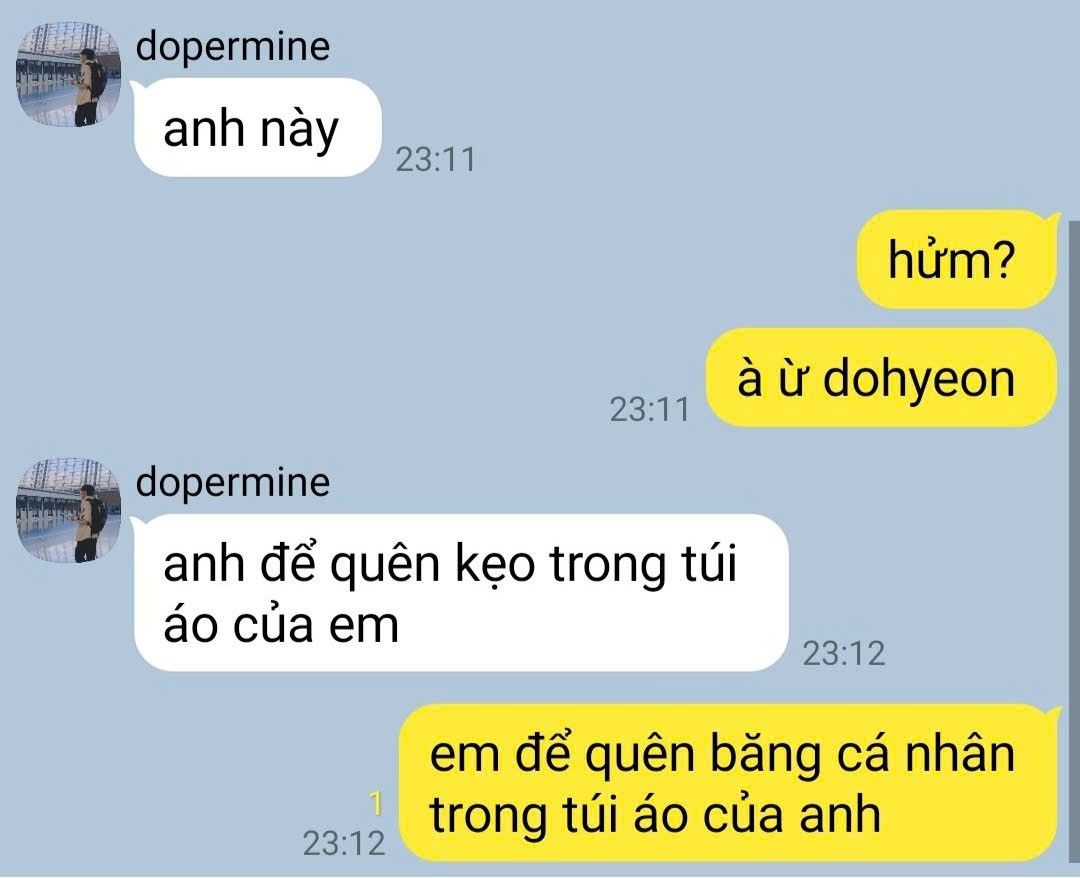Click the 23:11 timestamp beside 'à ừ dohyeon'
The height and width of the screenshot is (878, 1080).
(x=649, y=410)
